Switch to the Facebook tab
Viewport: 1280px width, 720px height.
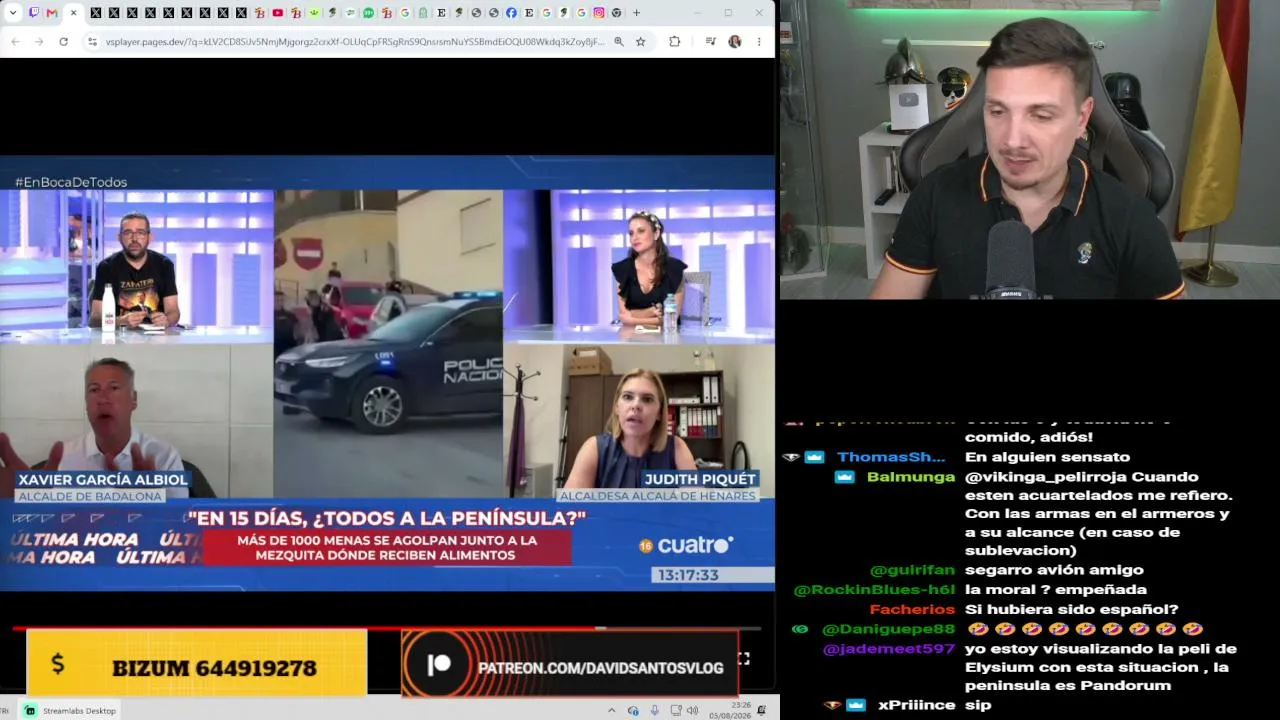(x=511, y=13)
